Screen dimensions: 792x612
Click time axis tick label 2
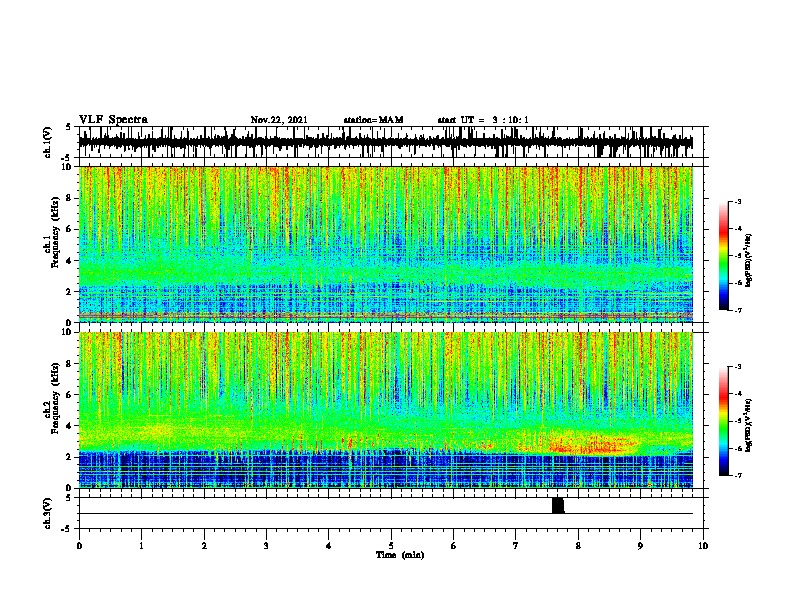204,546
